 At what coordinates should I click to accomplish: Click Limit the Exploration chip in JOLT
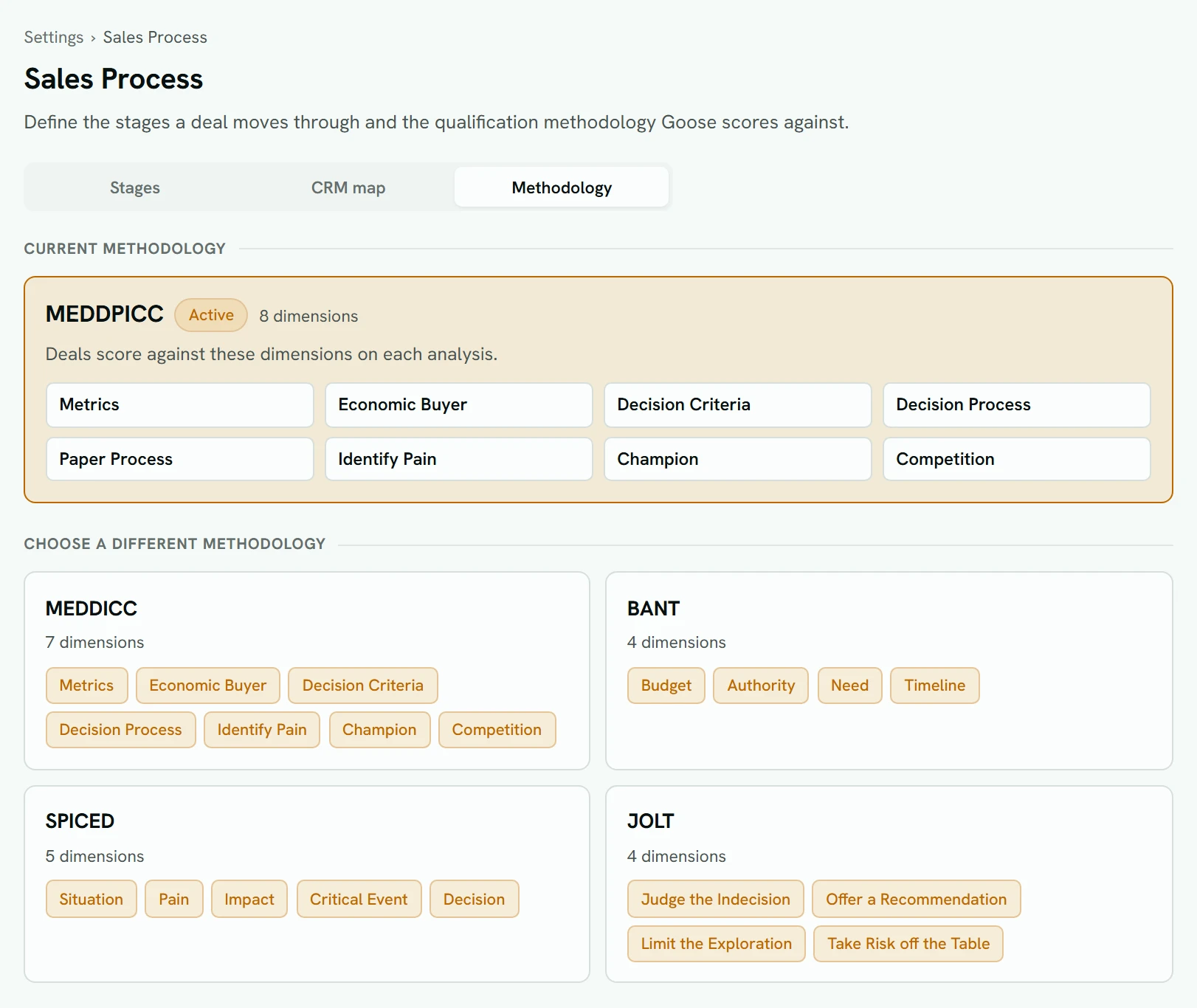point(717,944)
